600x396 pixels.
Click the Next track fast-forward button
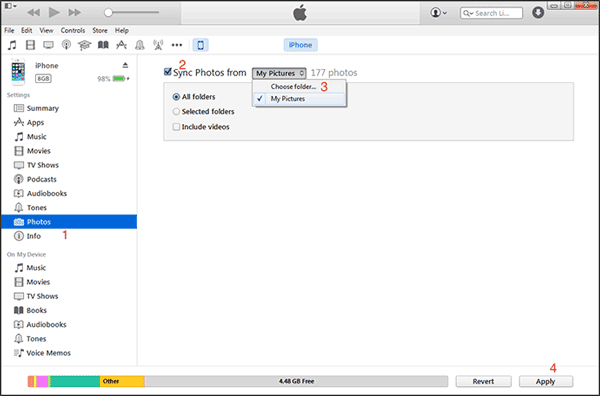click(x=75, y=13)
